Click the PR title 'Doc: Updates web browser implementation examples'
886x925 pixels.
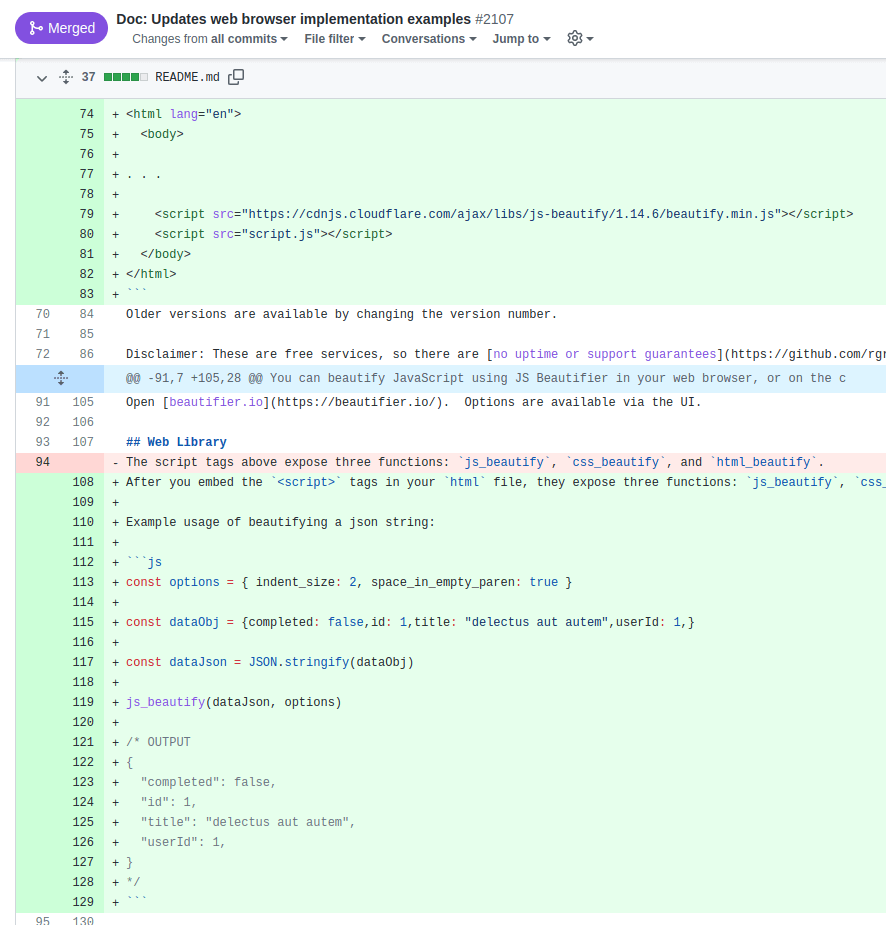point(294,19)
